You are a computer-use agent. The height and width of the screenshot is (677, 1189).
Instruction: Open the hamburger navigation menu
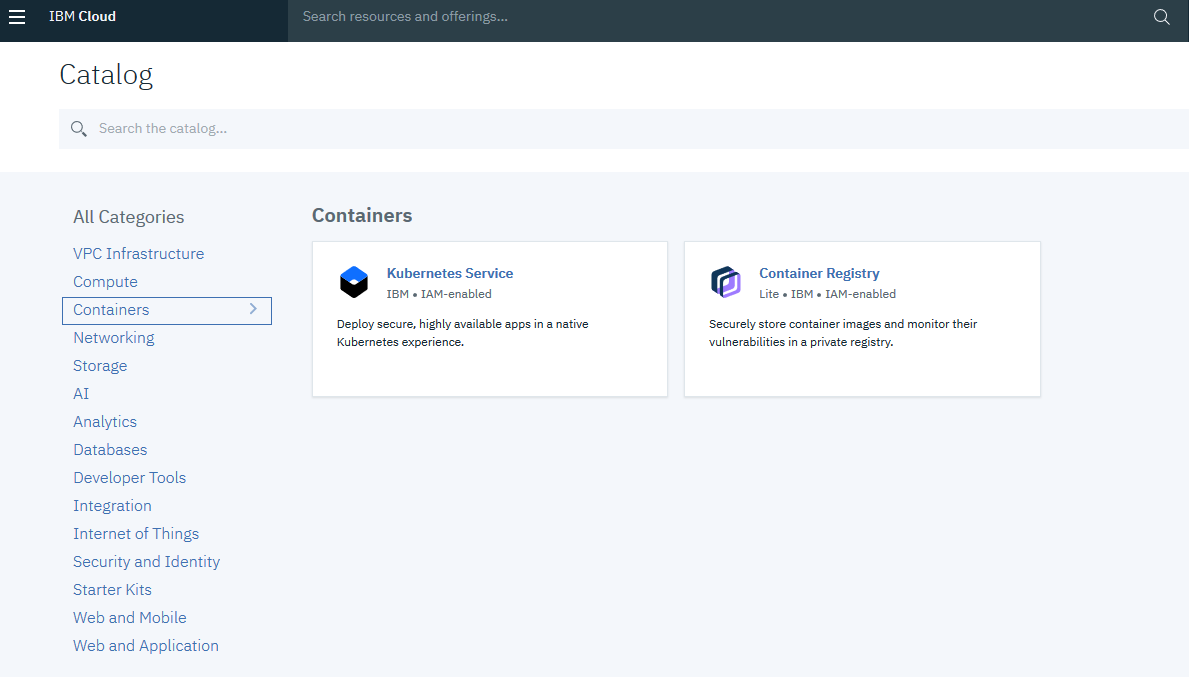pos(17,17)
